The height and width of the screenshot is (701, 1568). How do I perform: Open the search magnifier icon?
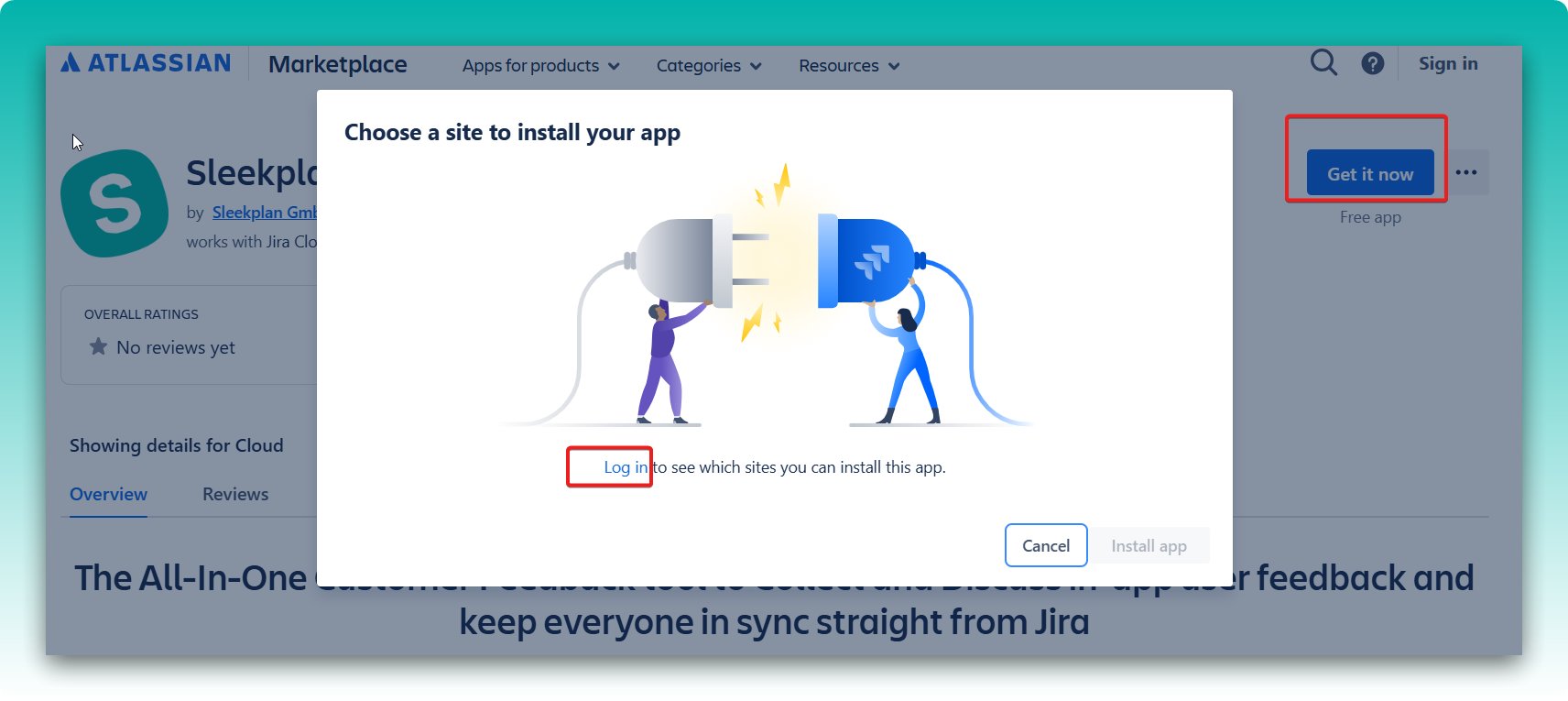click(1323, 62)
